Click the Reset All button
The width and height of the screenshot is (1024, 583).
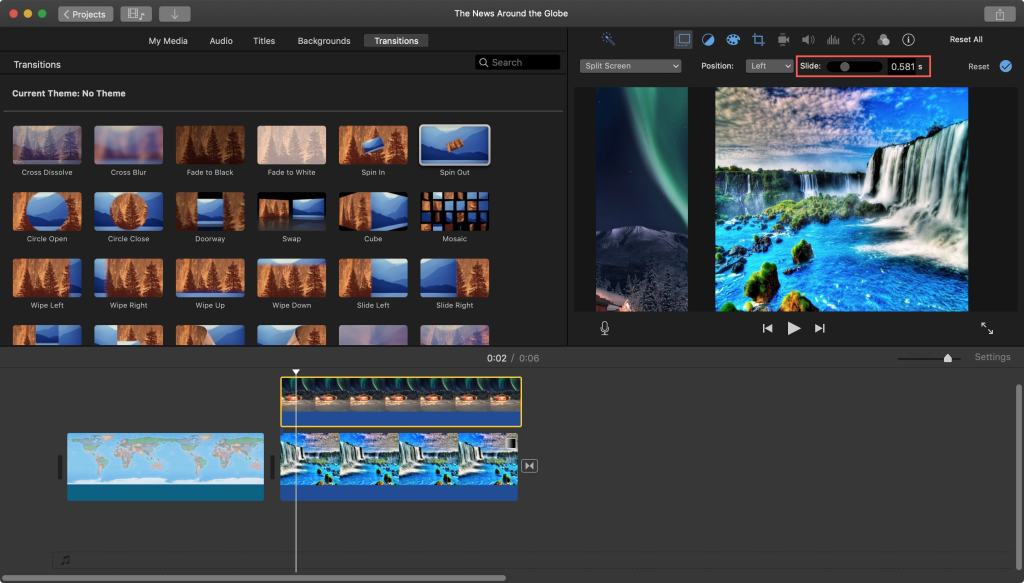point(966,40)
